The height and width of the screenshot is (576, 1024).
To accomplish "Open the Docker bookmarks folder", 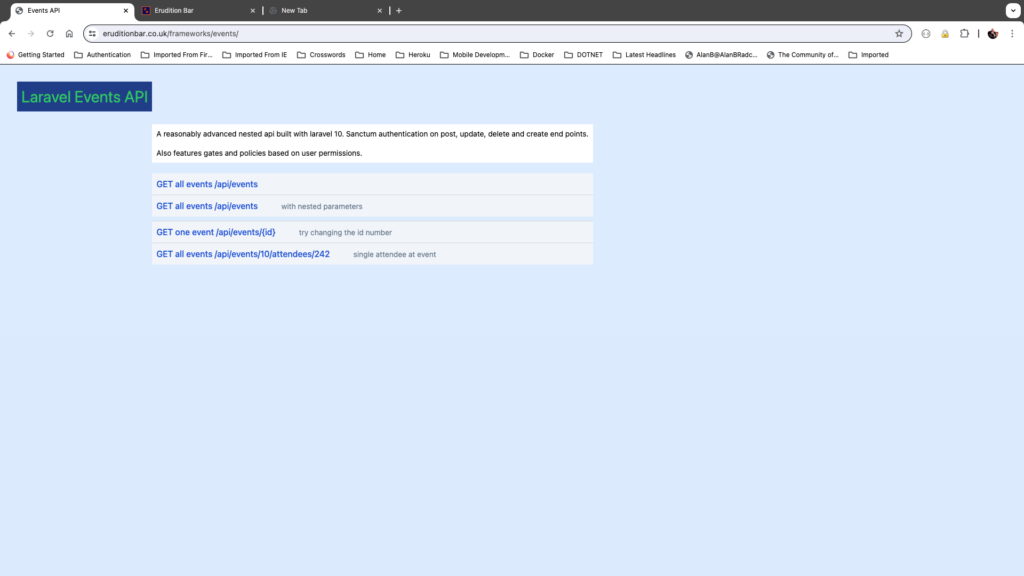I will (537, 55).
